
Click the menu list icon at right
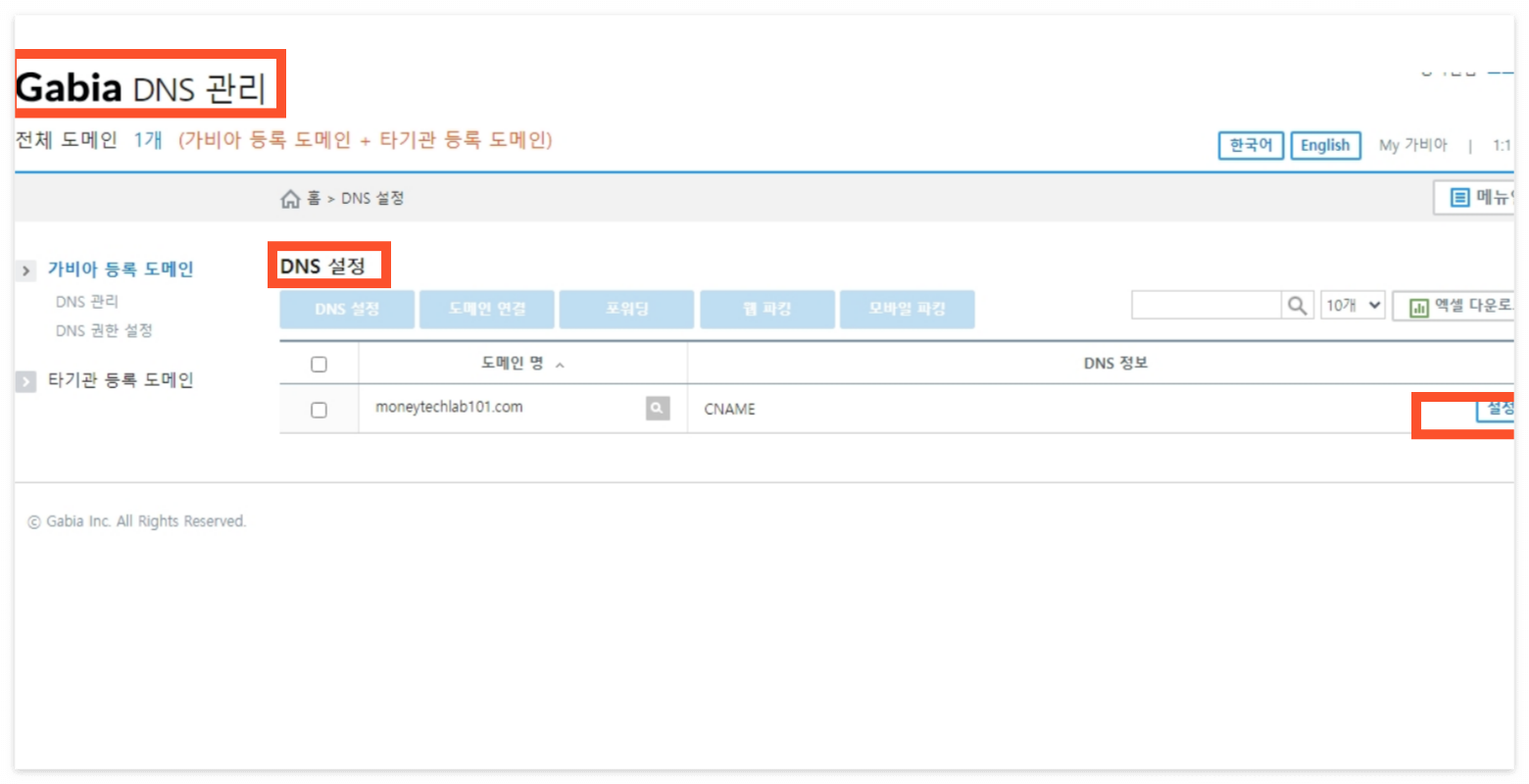click(1459, 198)
